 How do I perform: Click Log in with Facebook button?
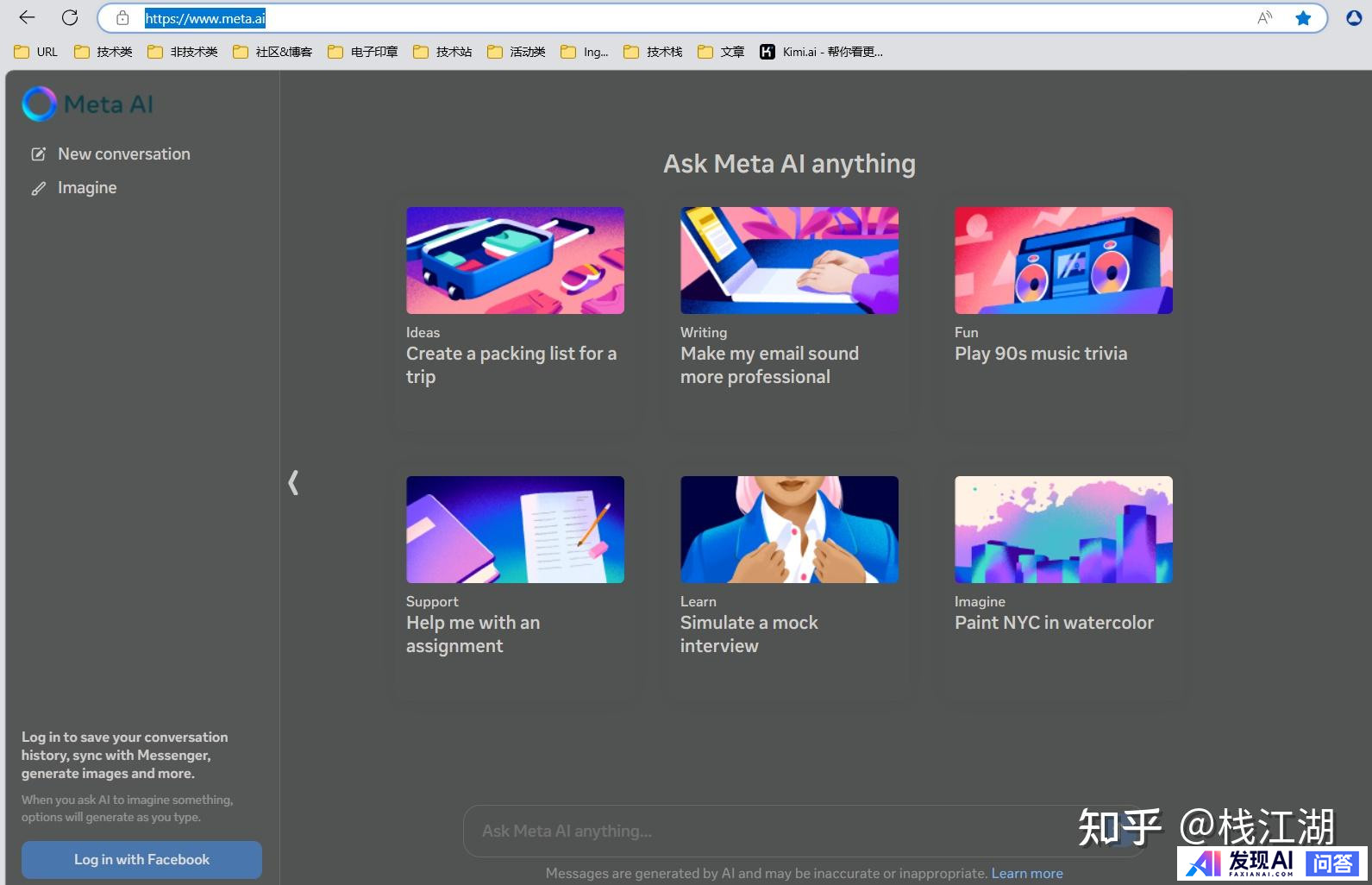[141, 859]
